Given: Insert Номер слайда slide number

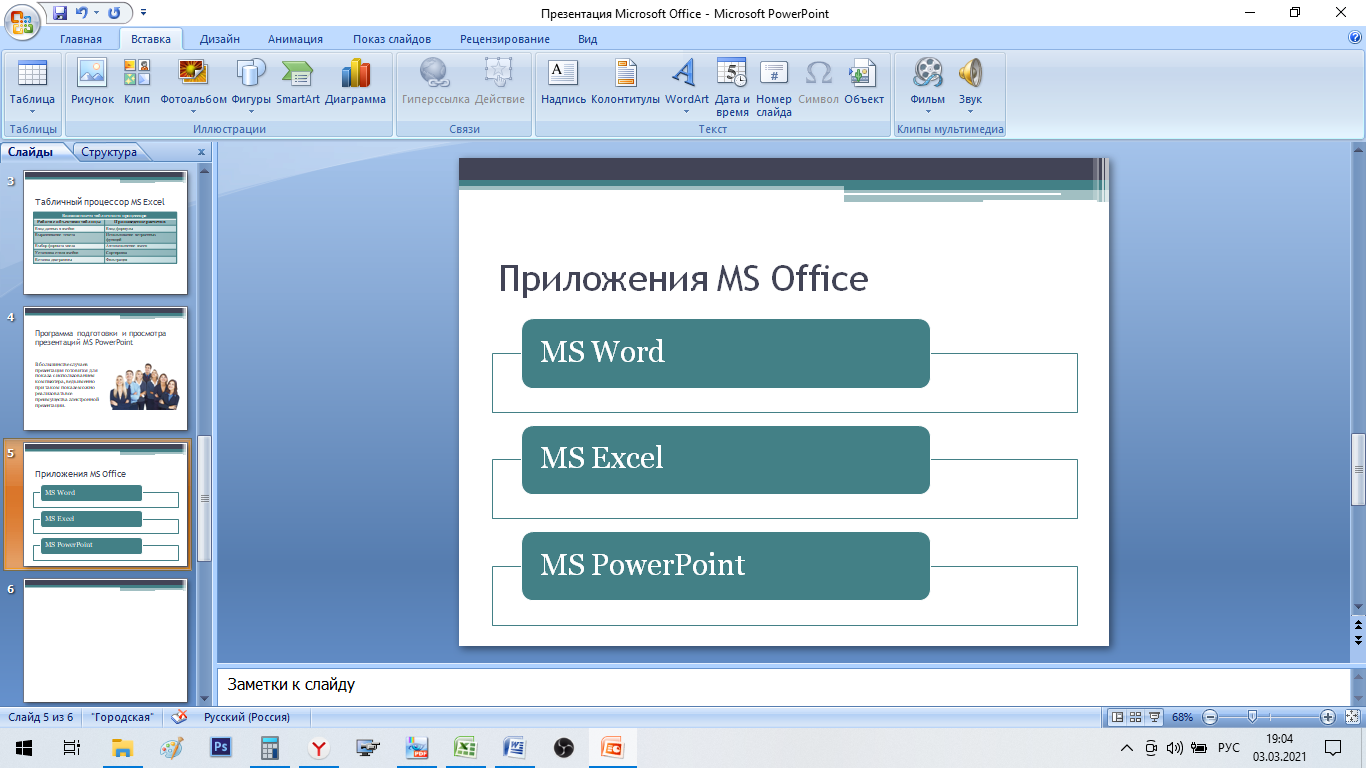Looking at the screenshot, I should pyautogui.click(x=774, y=87).
